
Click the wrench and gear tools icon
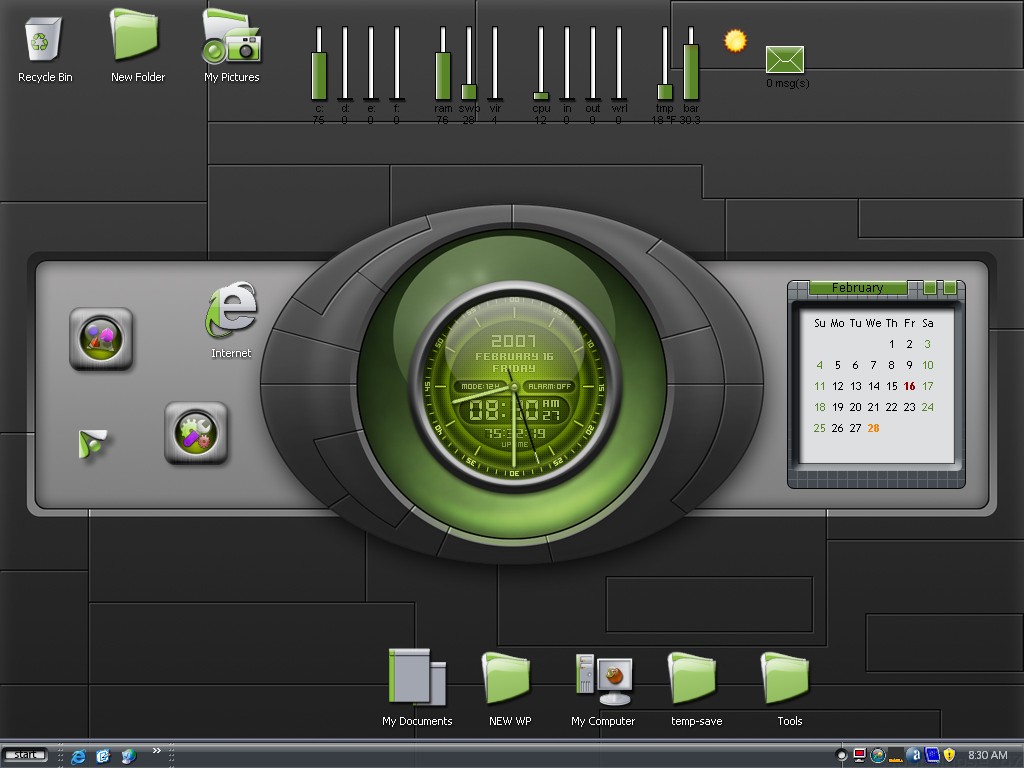[x=196, y=432]
